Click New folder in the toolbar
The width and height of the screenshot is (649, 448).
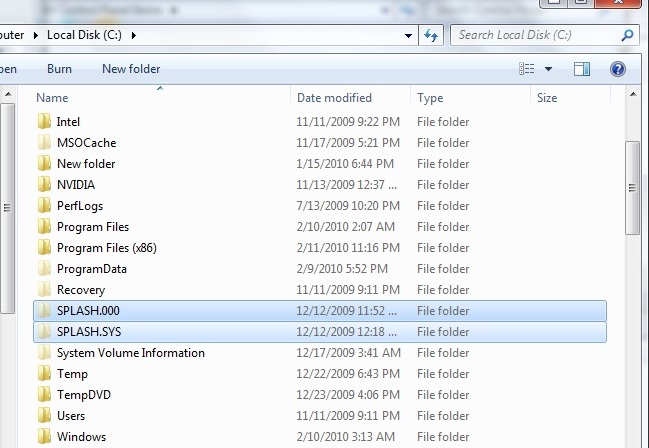tap(131, 69)
